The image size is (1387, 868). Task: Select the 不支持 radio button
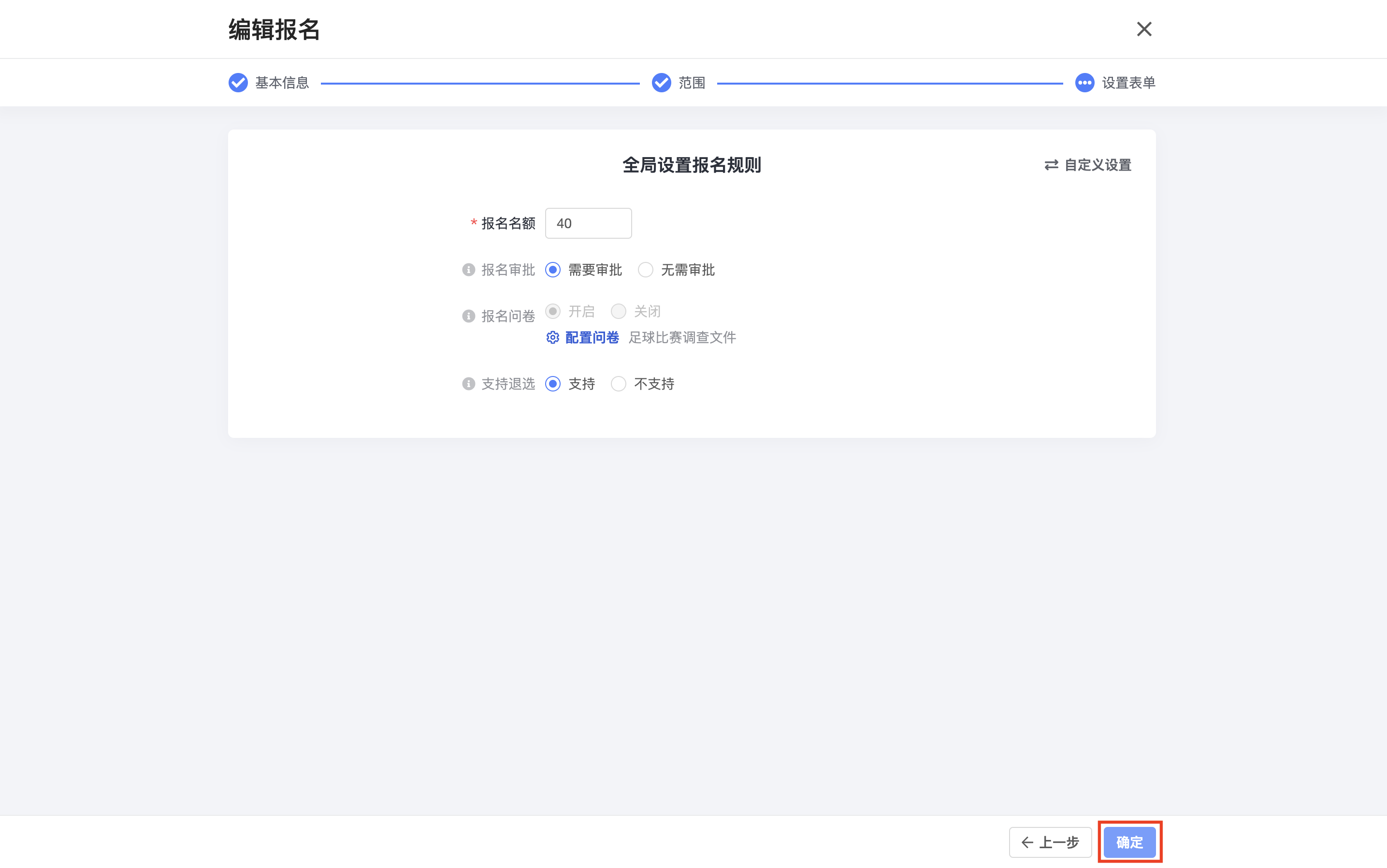click(x=618, y=384)
